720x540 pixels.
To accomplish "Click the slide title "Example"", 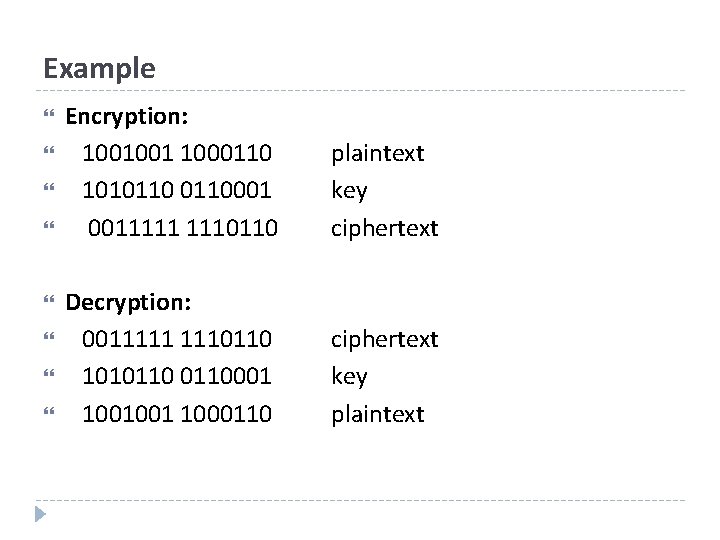I will pos(99,68).
